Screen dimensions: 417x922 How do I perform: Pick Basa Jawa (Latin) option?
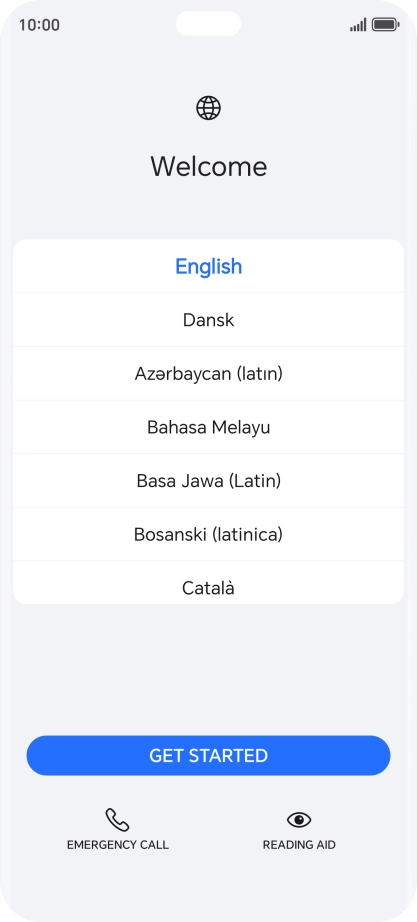click(x=208, y=480)
